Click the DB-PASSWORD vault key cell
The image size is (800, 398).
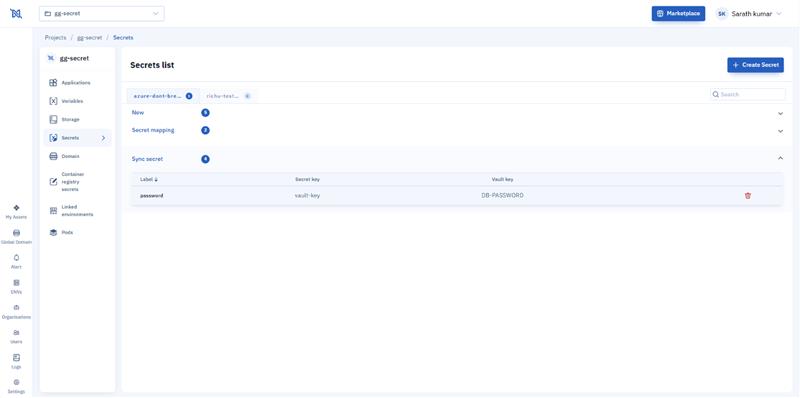tap(503, 195)
